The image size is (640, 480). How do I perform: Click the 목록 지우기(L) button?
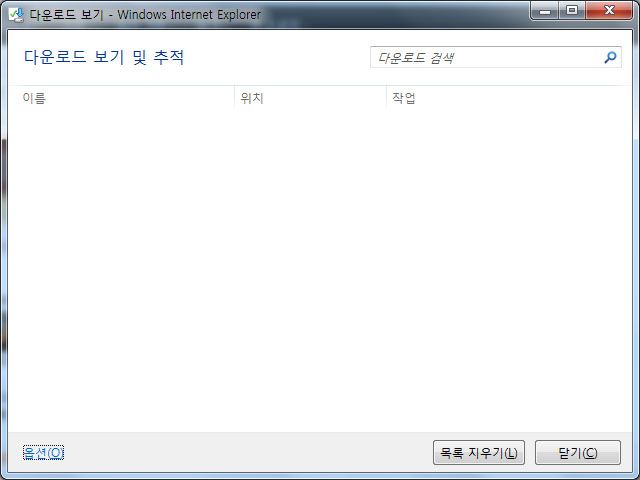479,453
